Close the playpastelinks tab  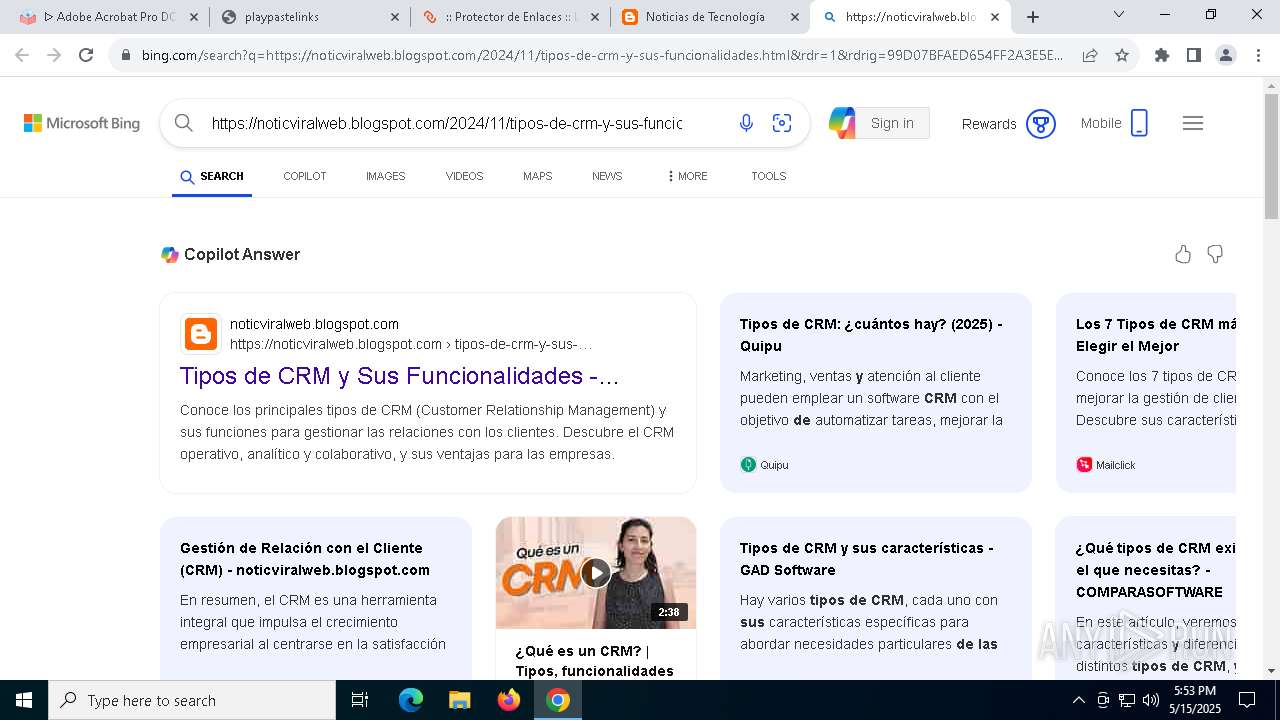pos(394,17)
